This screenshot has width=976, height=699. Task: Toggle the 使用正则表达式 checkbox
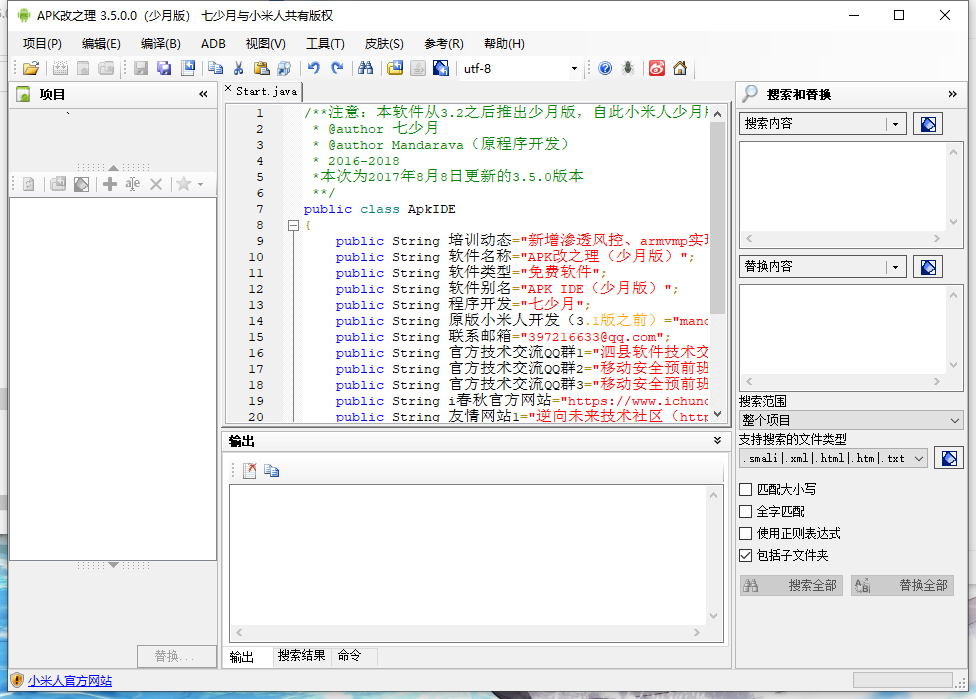point(745,534)
